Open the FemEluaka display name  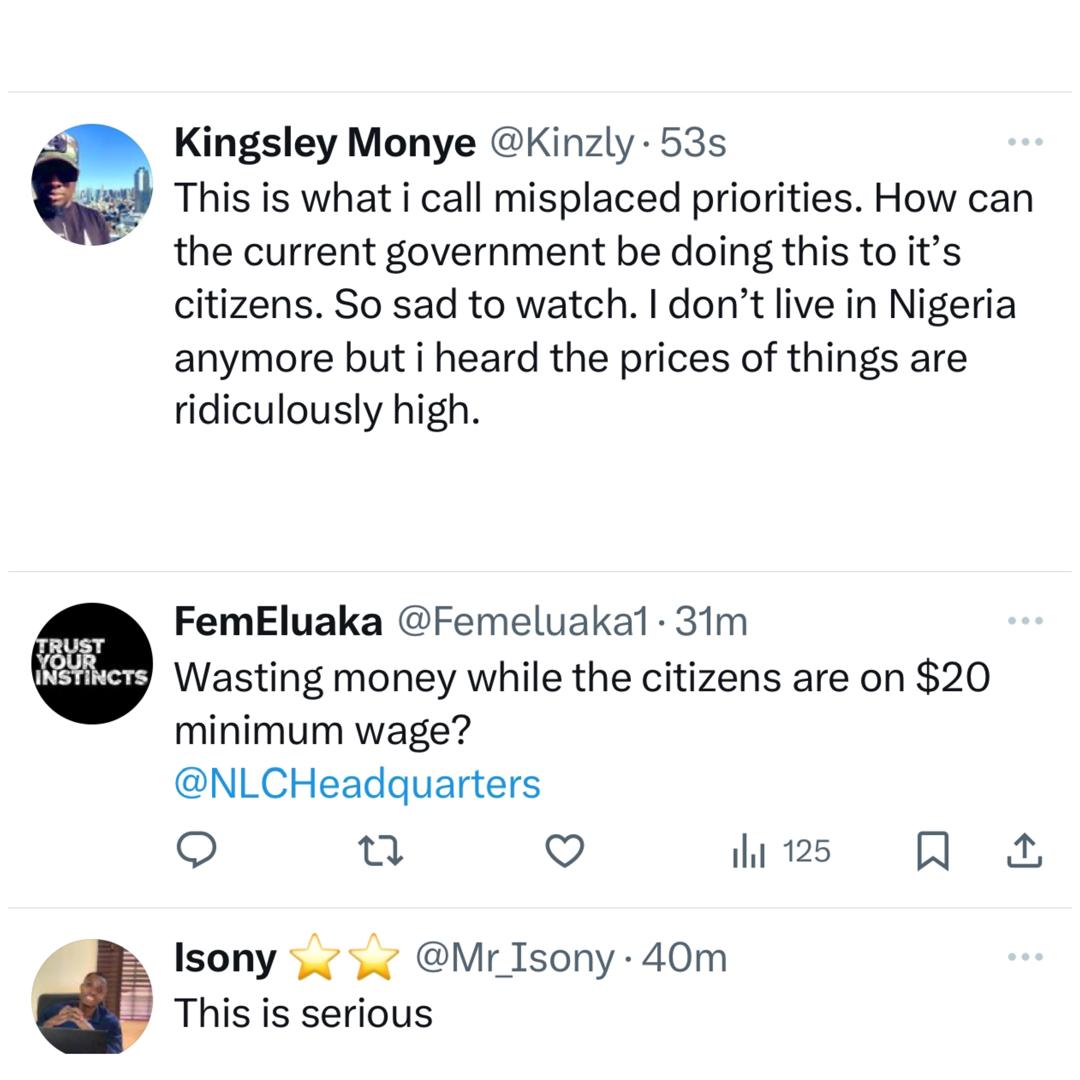[x=277, y=621]
